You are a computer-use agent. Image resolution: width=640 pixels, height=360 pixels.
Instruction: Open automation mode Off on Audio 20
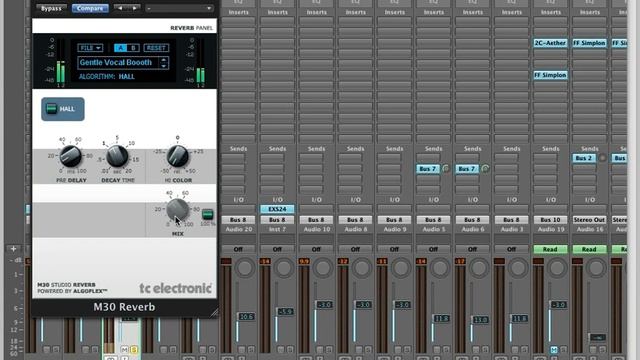238,249
